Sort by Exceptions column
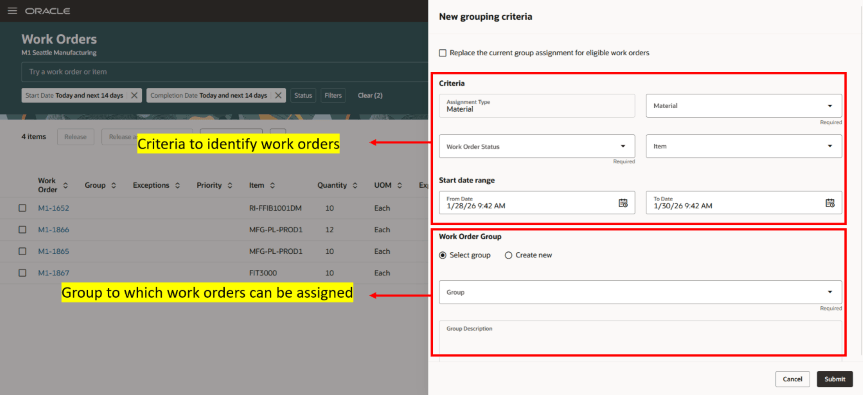Screen dimensions: 863x395 177,185
